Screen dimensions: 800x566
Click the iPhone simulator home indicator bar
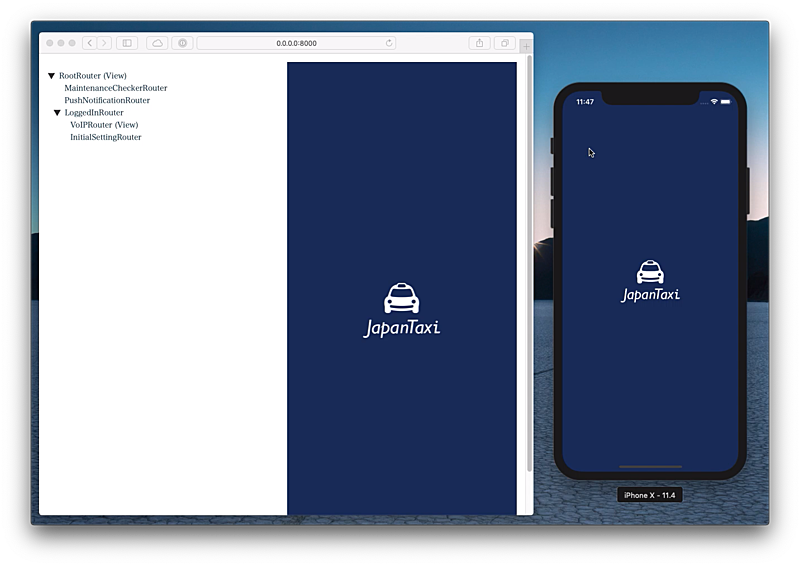coord(650,466)
